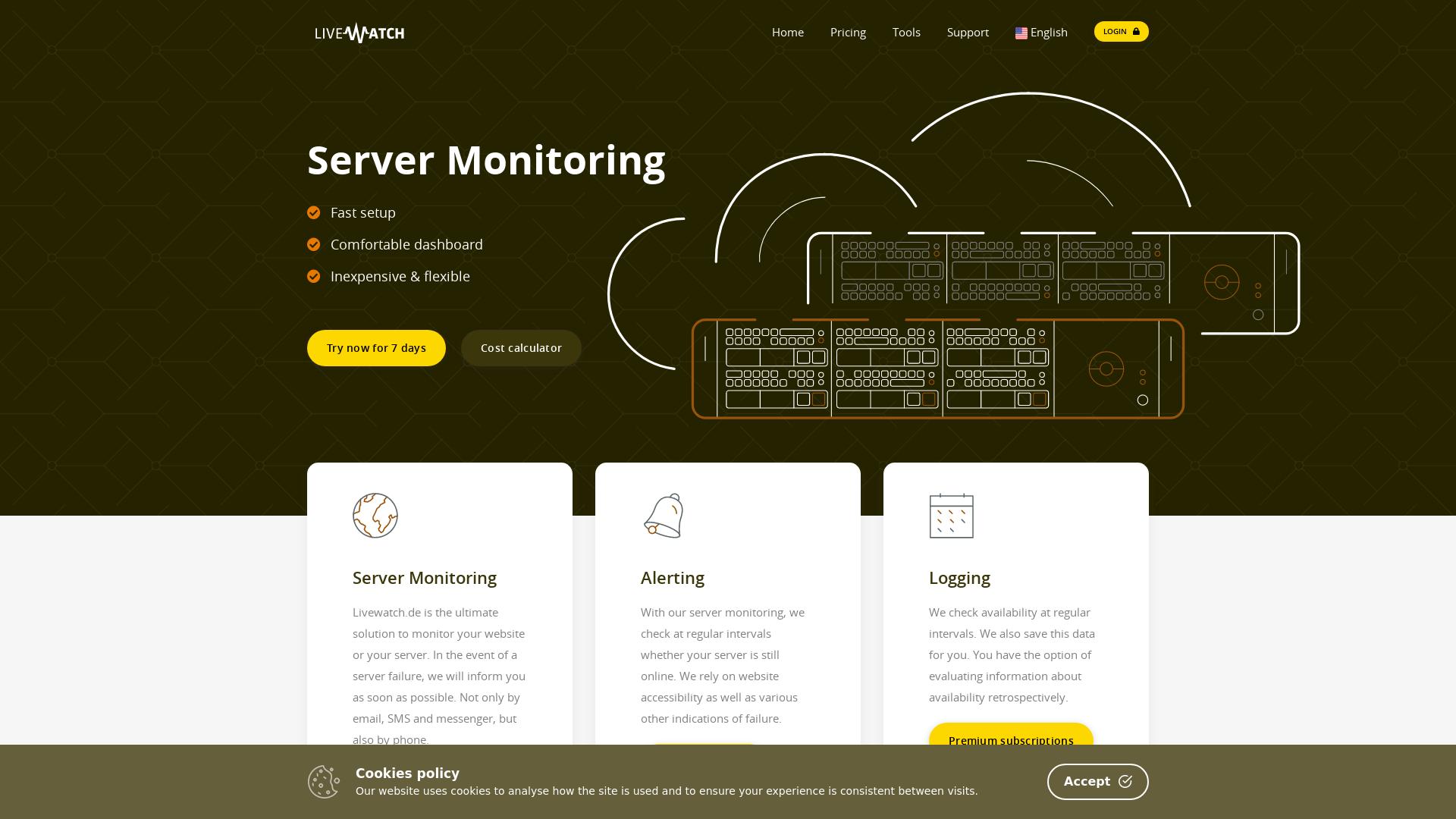Select the bell icon above Alerting

point(663,516)
